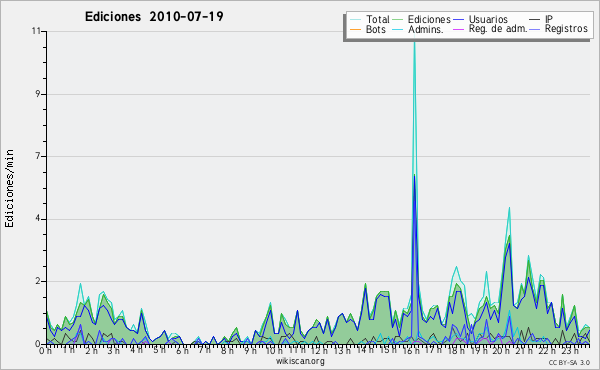Select the "Reg. de adm." legend label
Screen dimensions: 600x370
click(x=497, y=29)
